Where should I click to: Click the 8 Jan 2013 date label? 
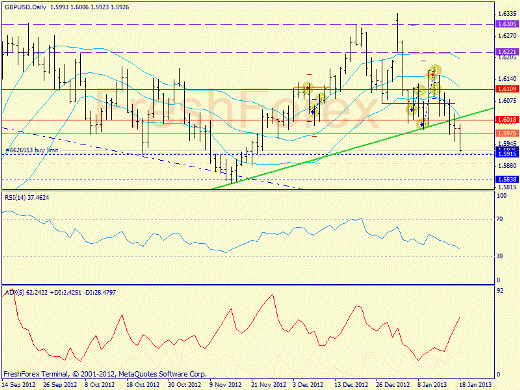coord(433,384)
